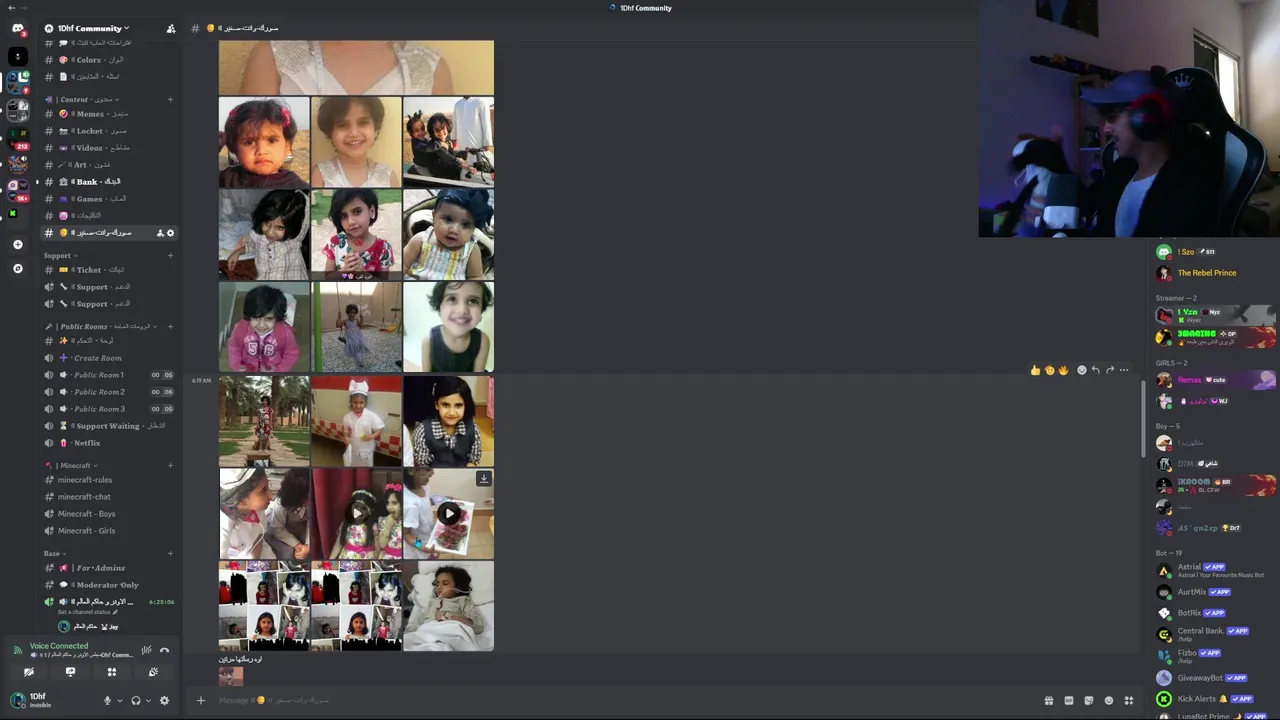This screenshot has width=1280, height=720.
Task: Open the Art channel
Action: point(109,165)
